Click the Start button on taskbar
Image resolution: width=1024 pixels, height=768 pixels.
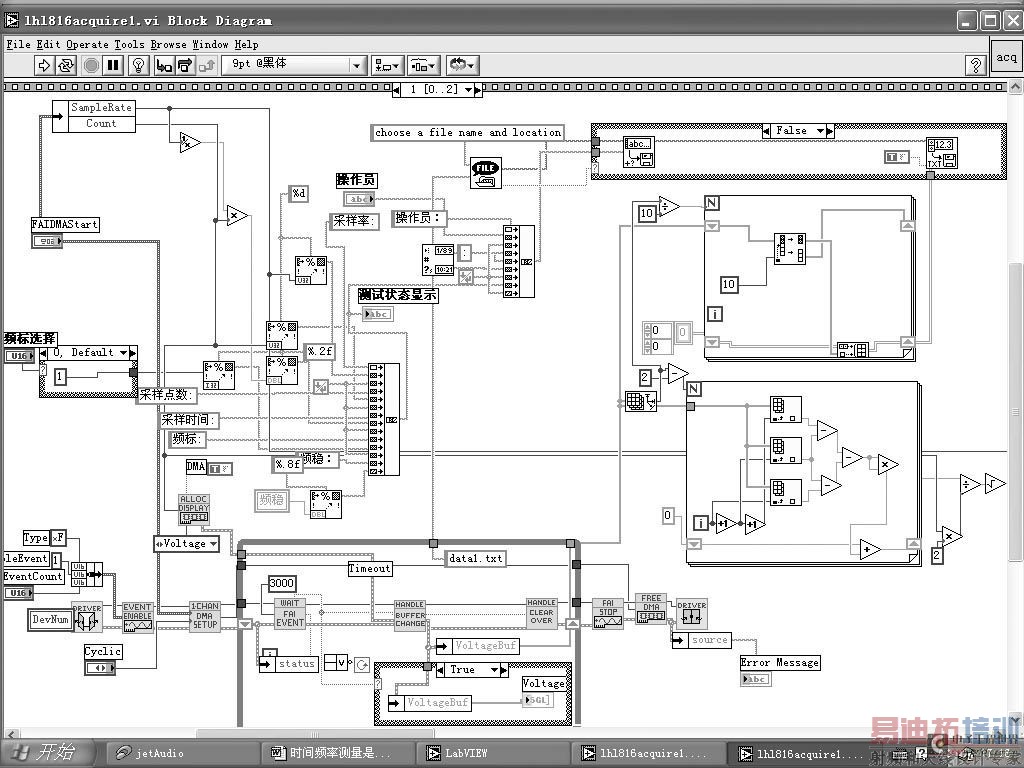click(46, 752)
